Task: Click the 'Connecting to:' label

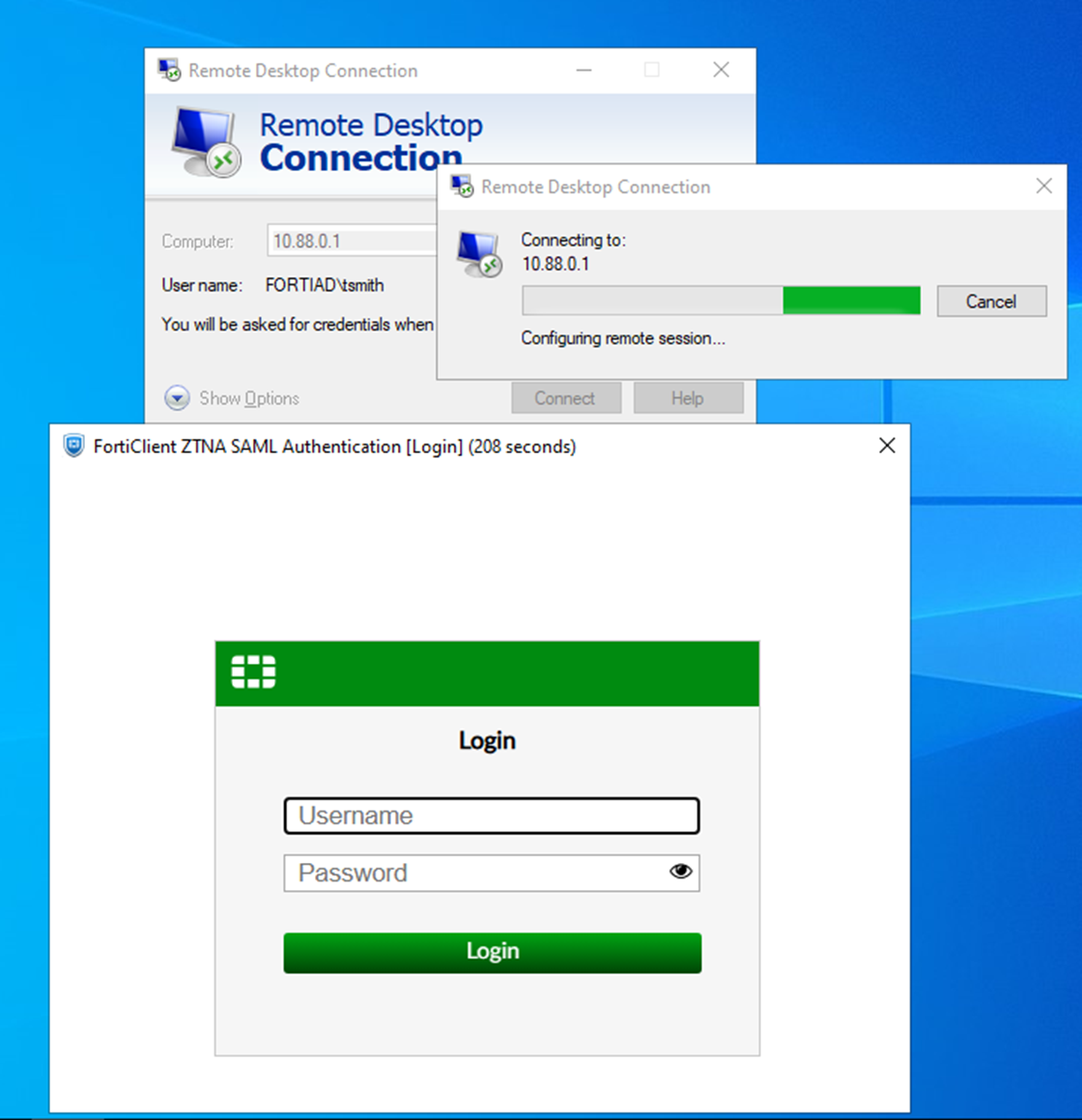Action: pos(573,240)
